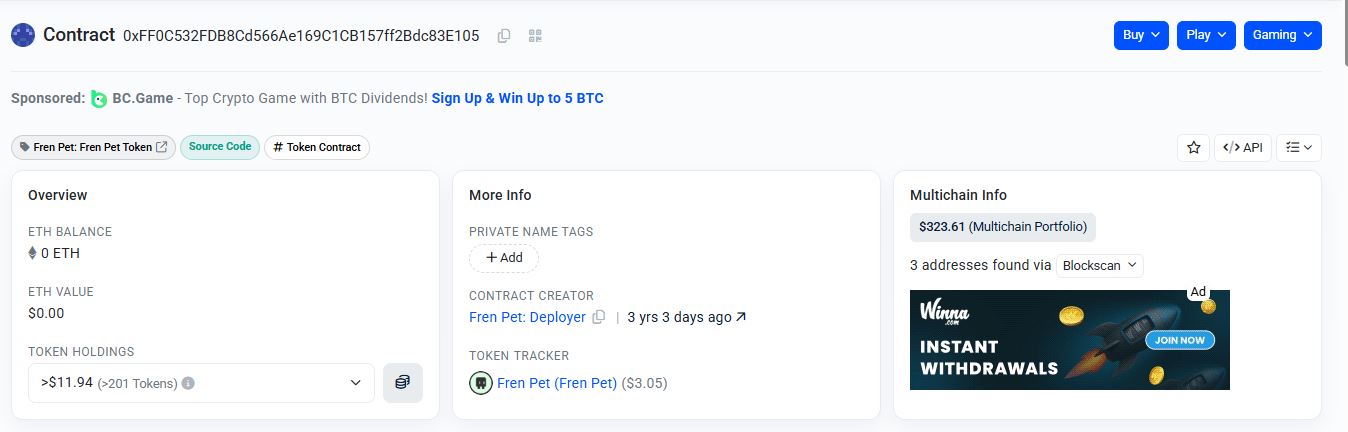Click the token holdings info icon
Image resolution: width=1348 pixels, height=432 pixels.
[188, 383]
